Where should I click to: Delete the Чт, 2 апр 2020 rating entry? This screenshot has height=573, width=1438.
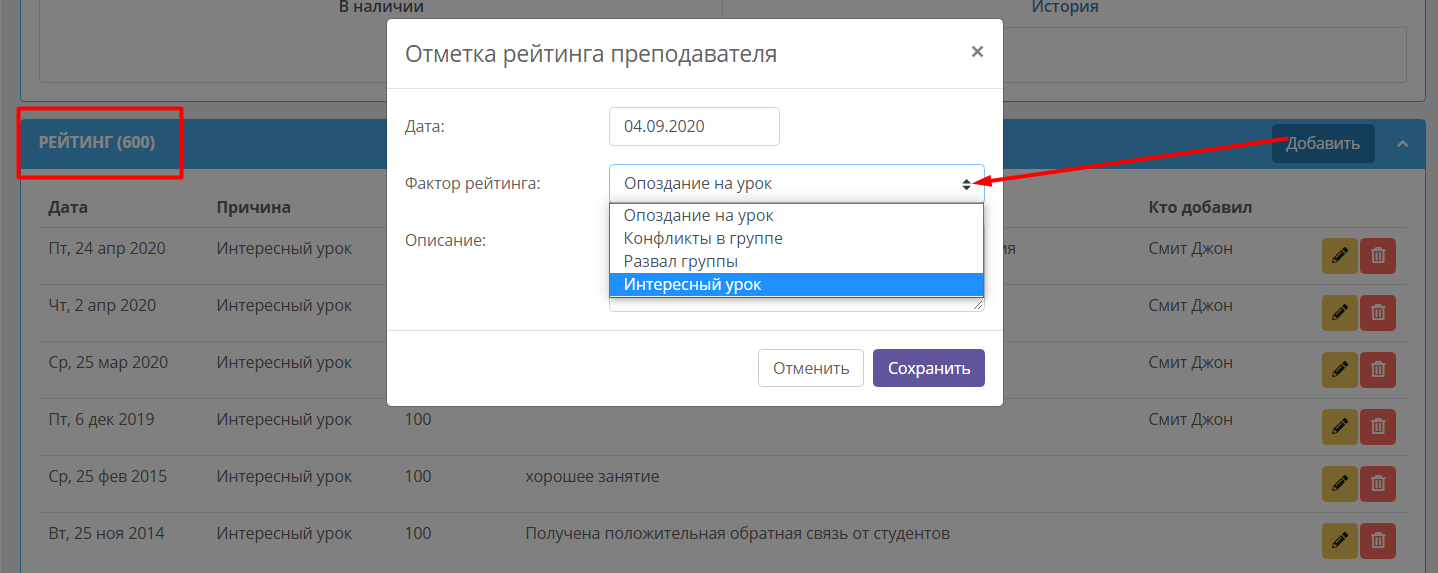pos(1378,313)
